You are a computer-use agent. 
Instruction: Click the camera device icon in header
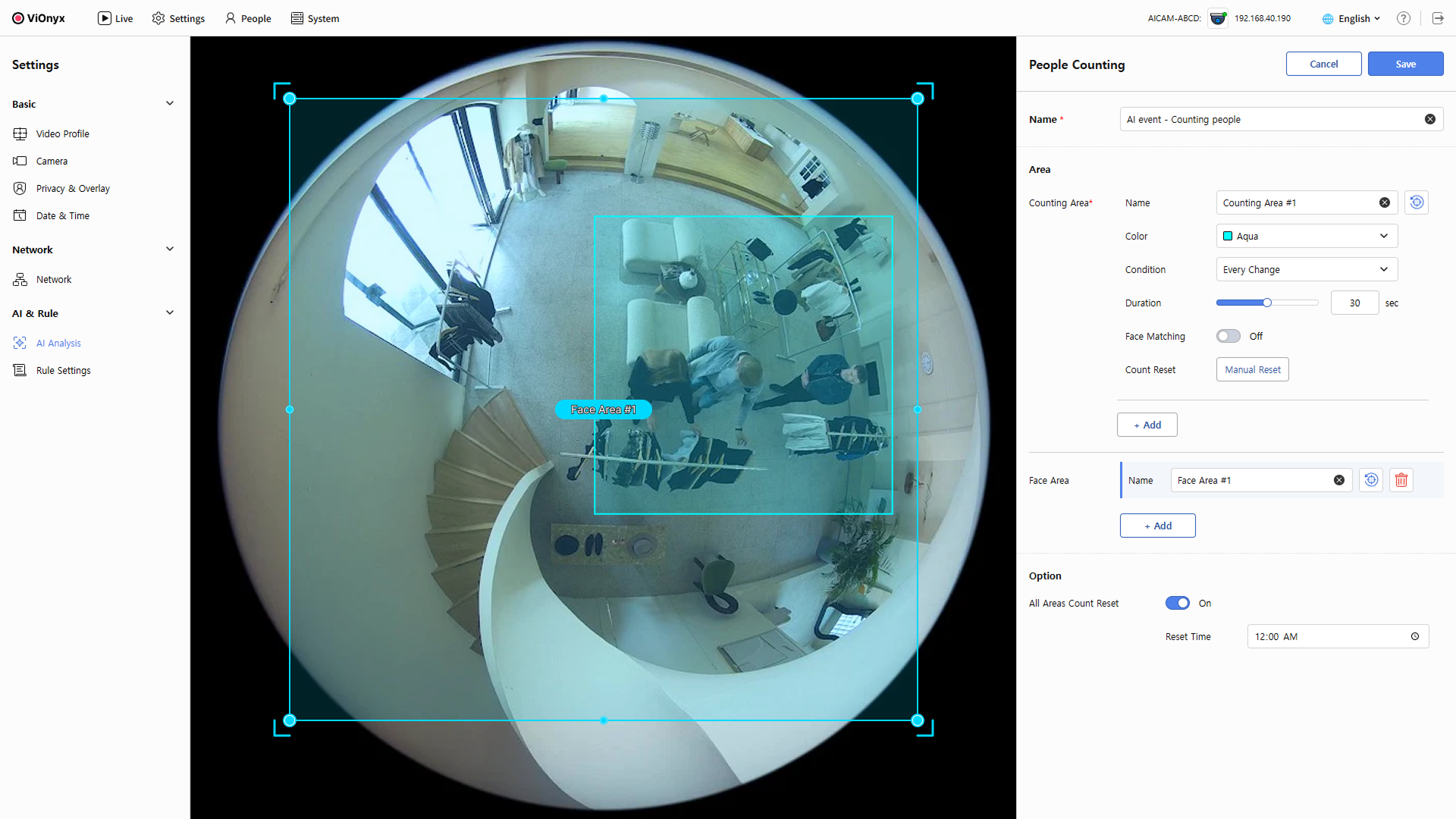[x=1218, y=18]
